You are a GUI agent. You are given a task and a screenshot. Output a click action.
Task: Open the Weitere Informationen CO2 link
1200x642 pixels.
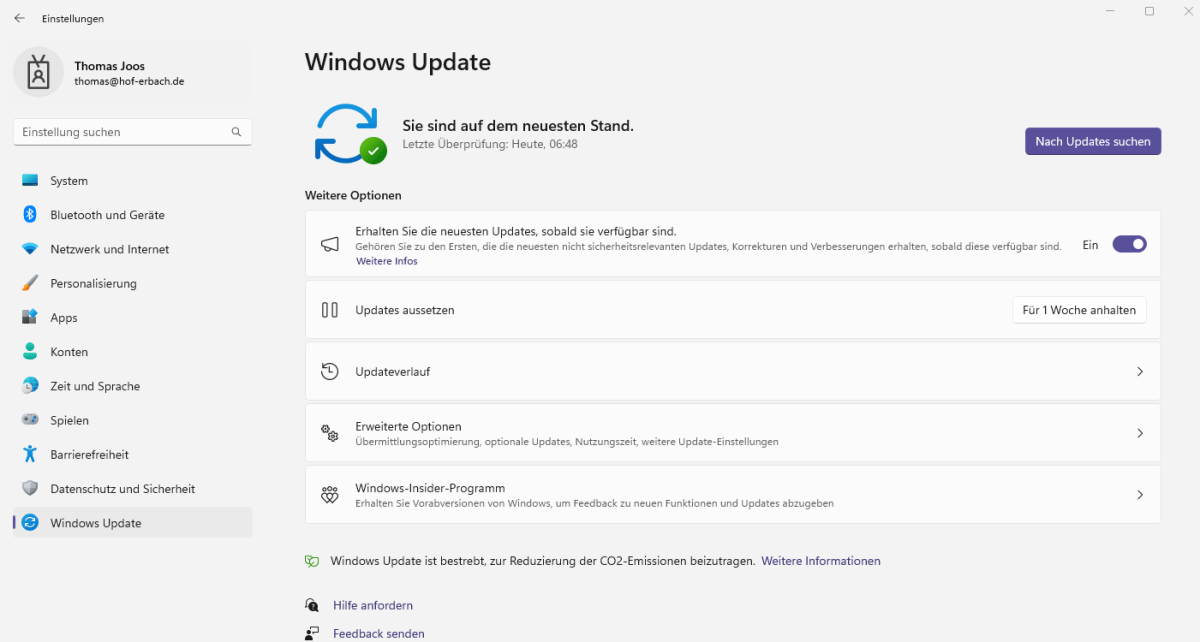point(821,561)
